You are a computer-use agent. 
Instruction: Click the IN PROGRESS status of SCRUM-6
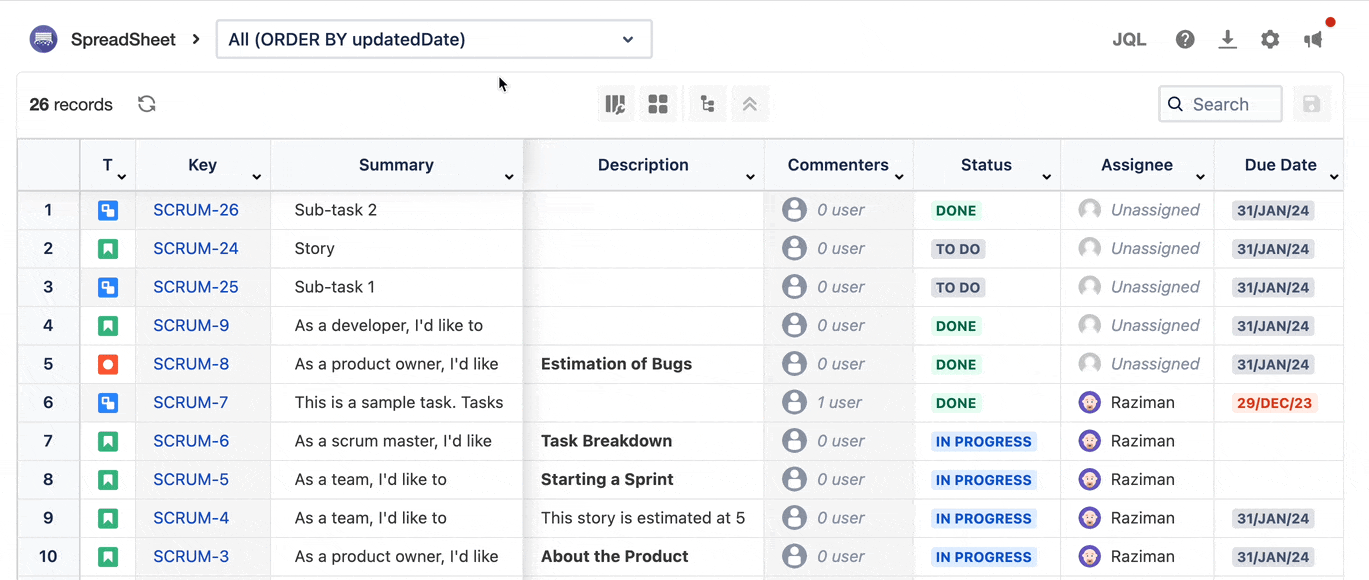click(x=983, y=442)
